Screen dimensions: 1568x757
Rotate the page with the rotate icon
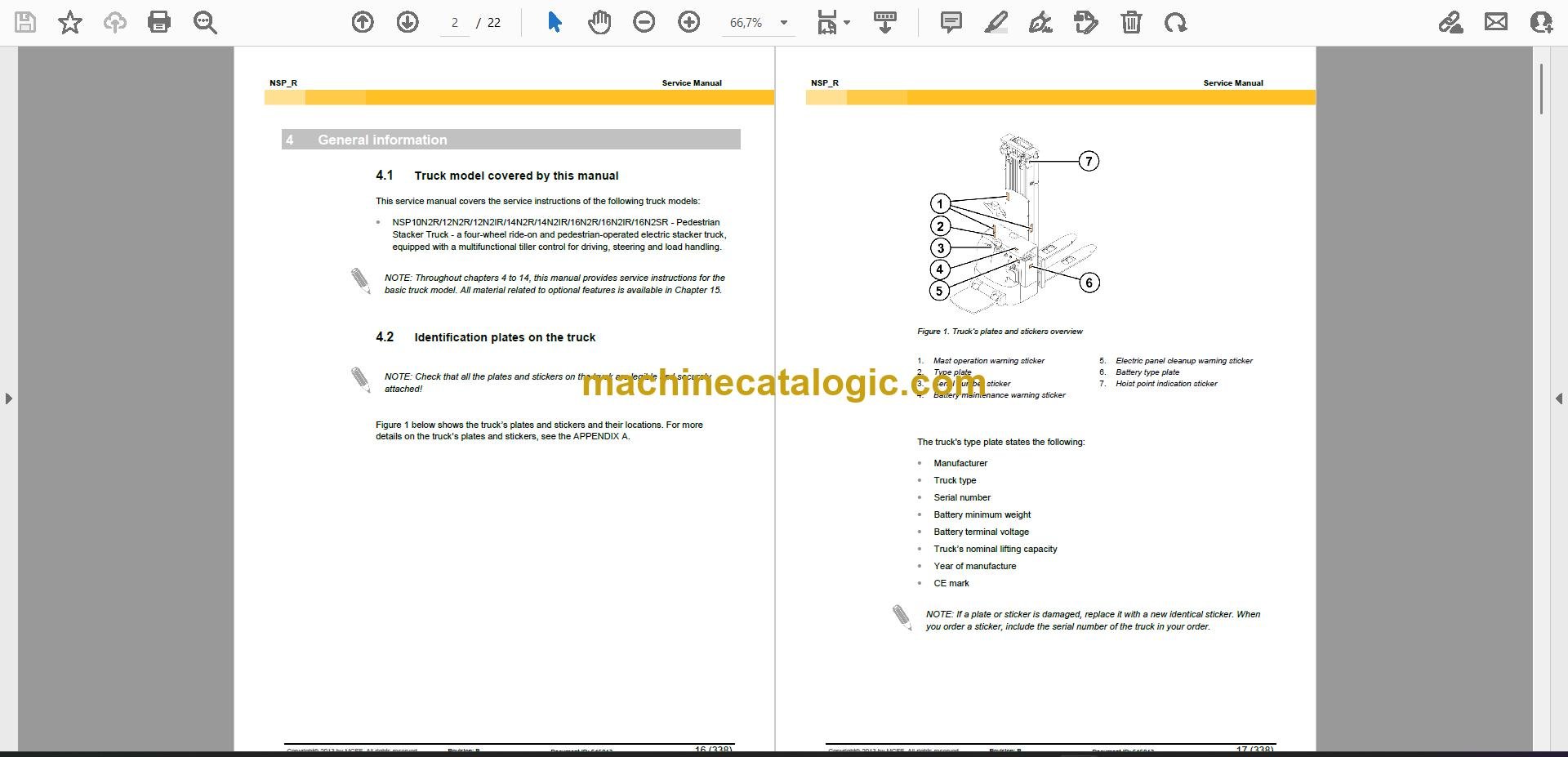tap(1176, 22)
